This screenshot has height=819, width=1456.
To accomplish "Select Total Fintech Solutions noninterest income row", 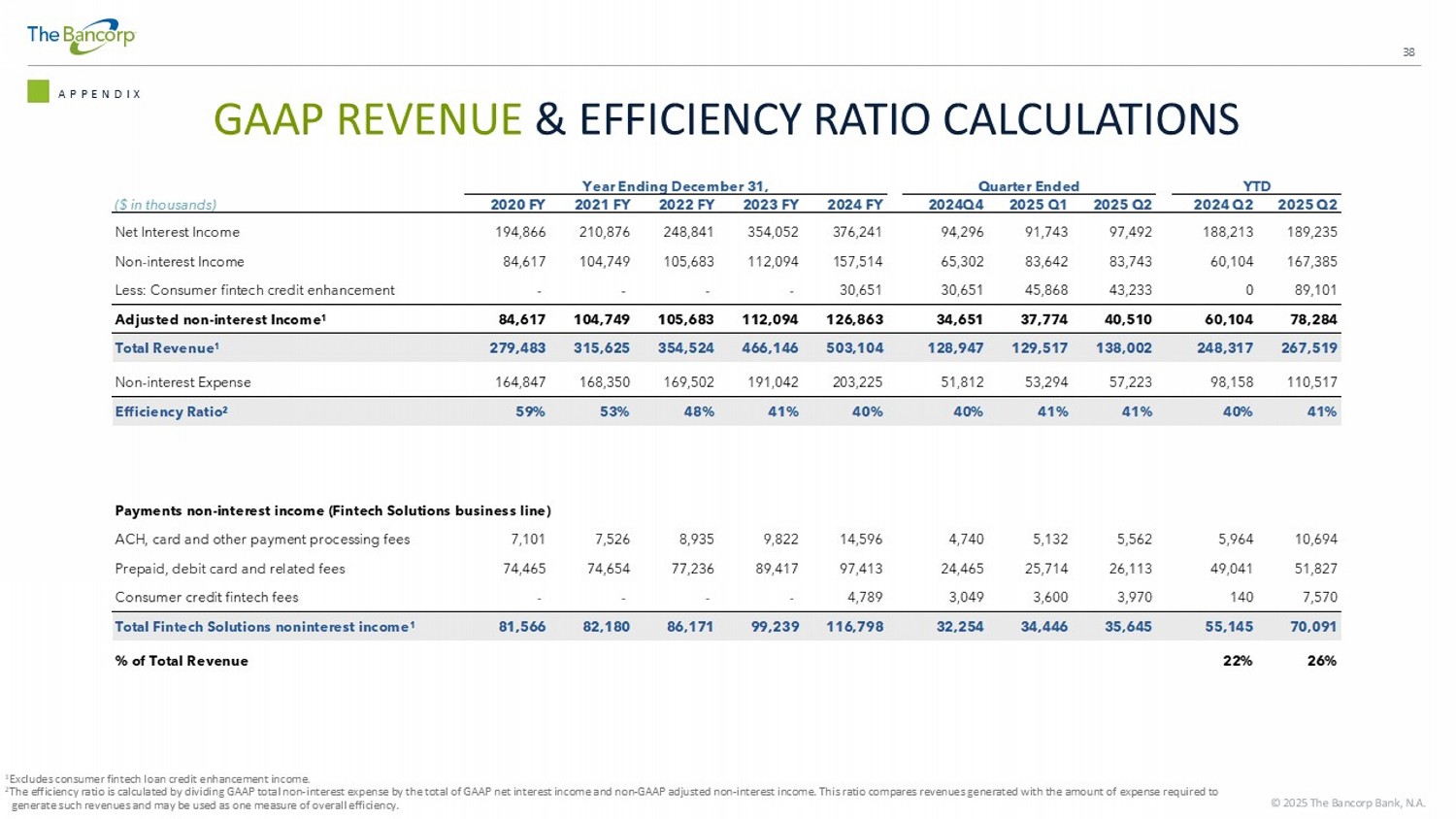I will (x=264, y=627).
